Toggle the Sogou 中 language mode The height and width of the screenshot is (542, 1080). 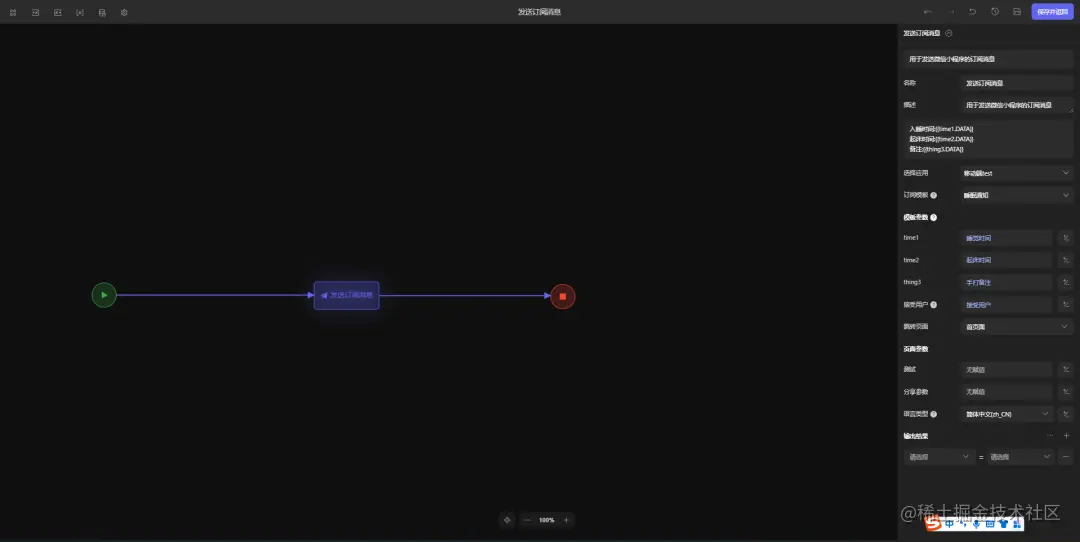coord(949,524)
